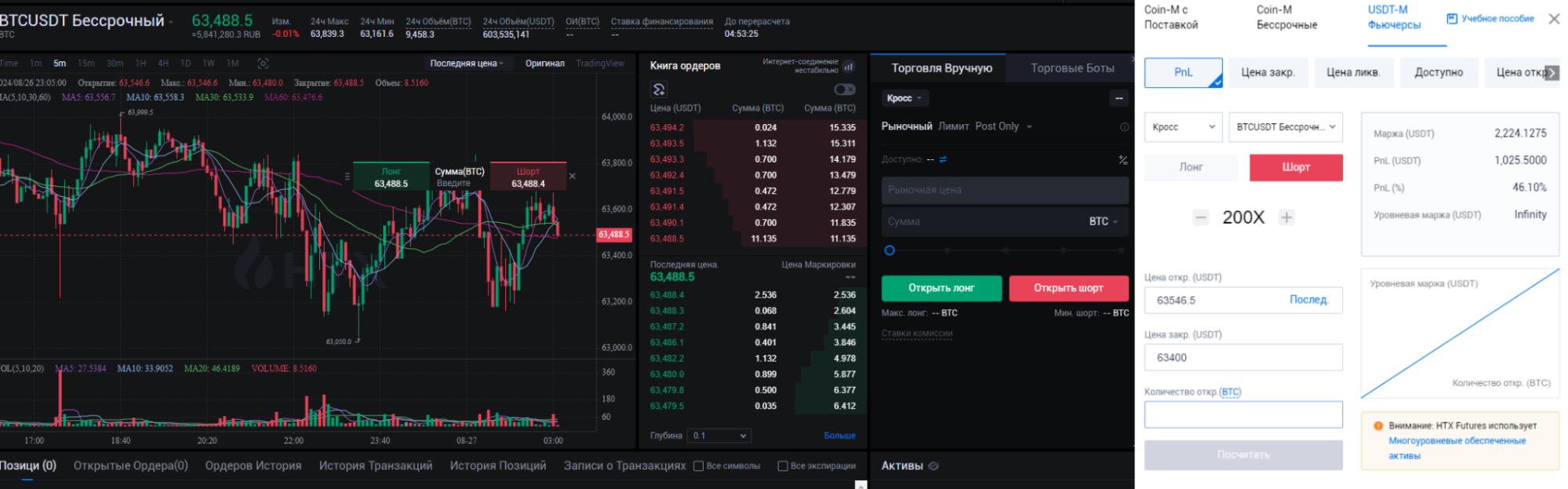This screenshot has width=1568, height=489.
Task: Click the Учебное пособие tutorial link
Action: pos(1490,19)
